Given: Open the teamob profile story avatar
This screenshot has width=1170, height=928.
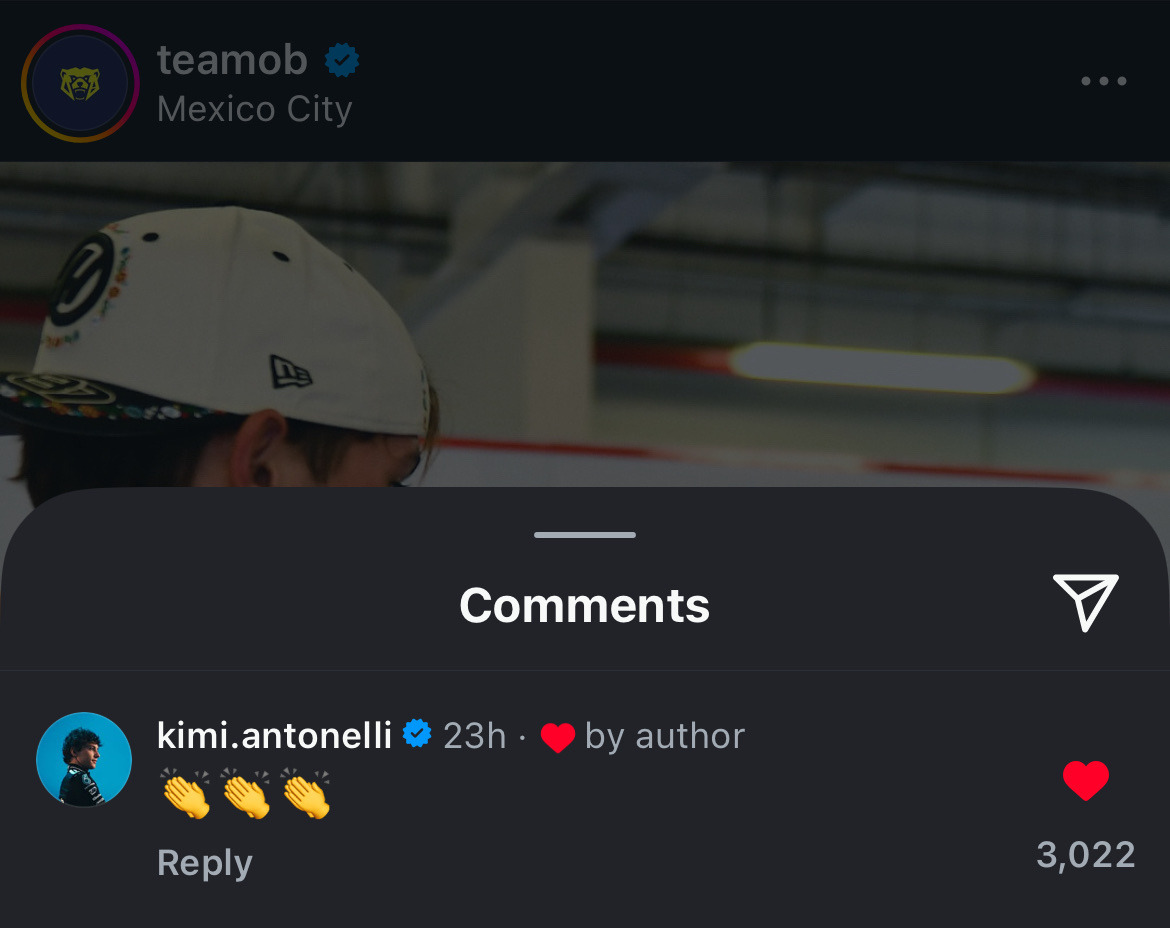Looking at the screenshot, I should (80, 83).
